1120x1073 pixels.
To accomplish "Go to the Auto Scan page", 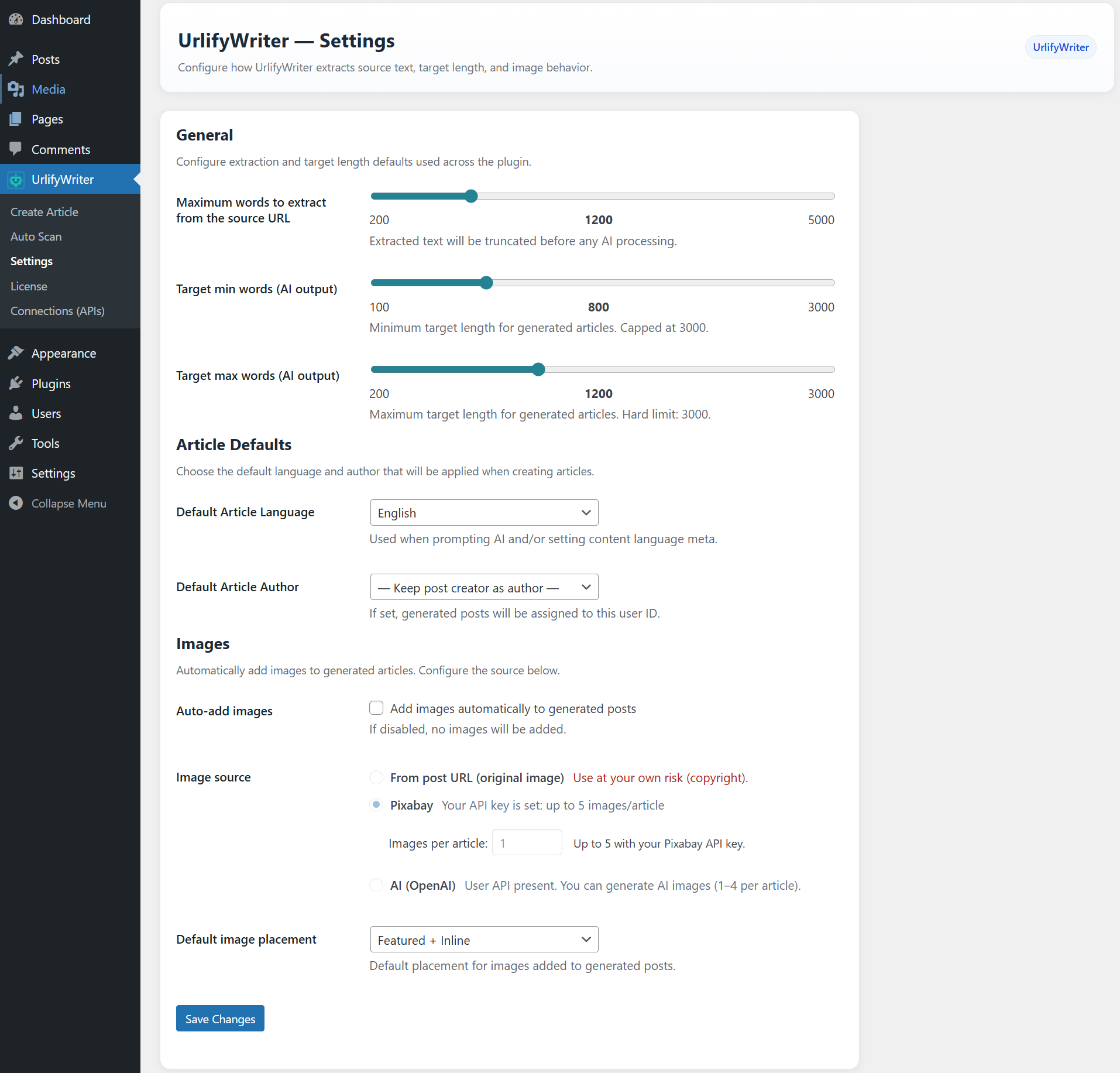I will [36, 236].
